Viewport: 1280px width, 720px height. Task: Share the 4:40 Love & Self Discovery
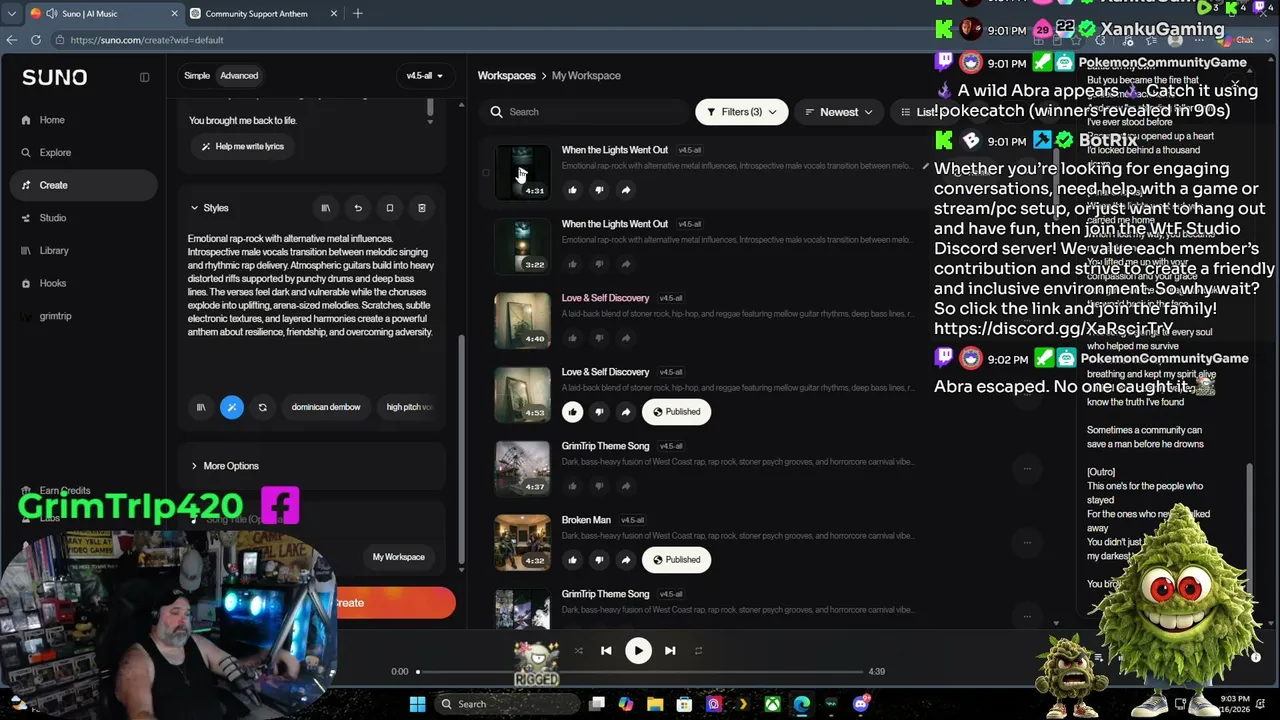coord(626,338)
